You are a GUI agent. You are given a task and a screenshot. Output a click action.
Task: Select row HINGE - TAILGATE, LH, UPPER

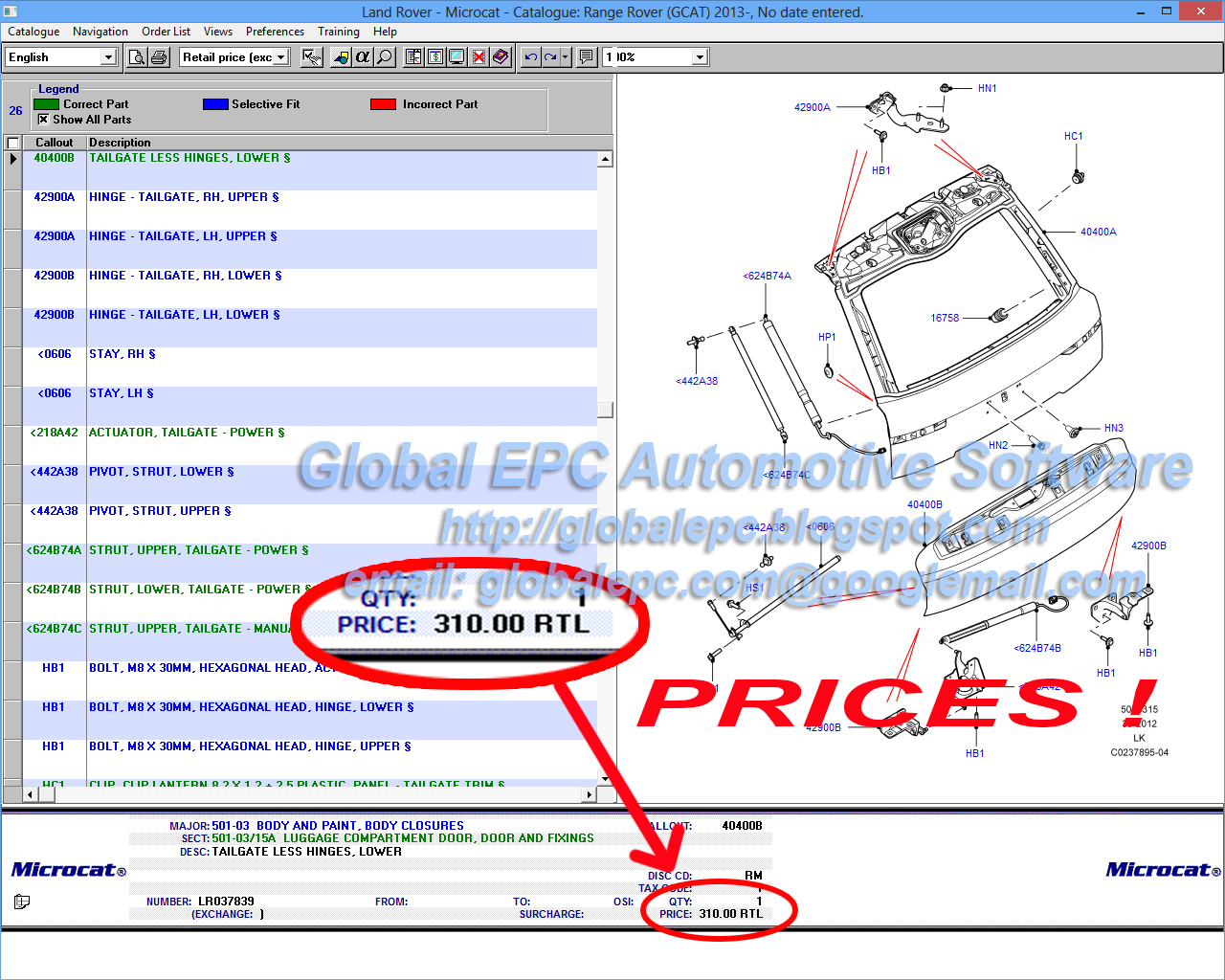pos(310,249)
